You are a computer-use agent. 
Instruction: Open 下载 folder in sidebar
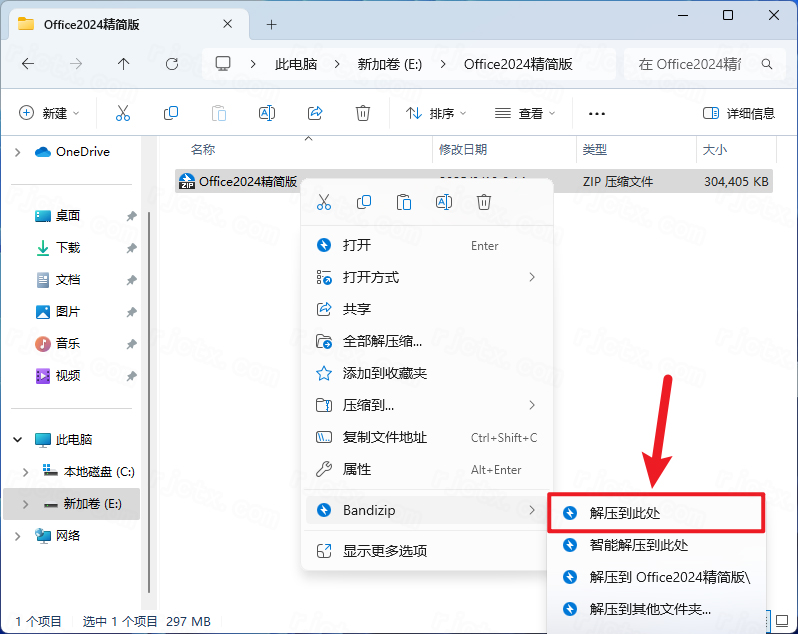coord(68,247)
